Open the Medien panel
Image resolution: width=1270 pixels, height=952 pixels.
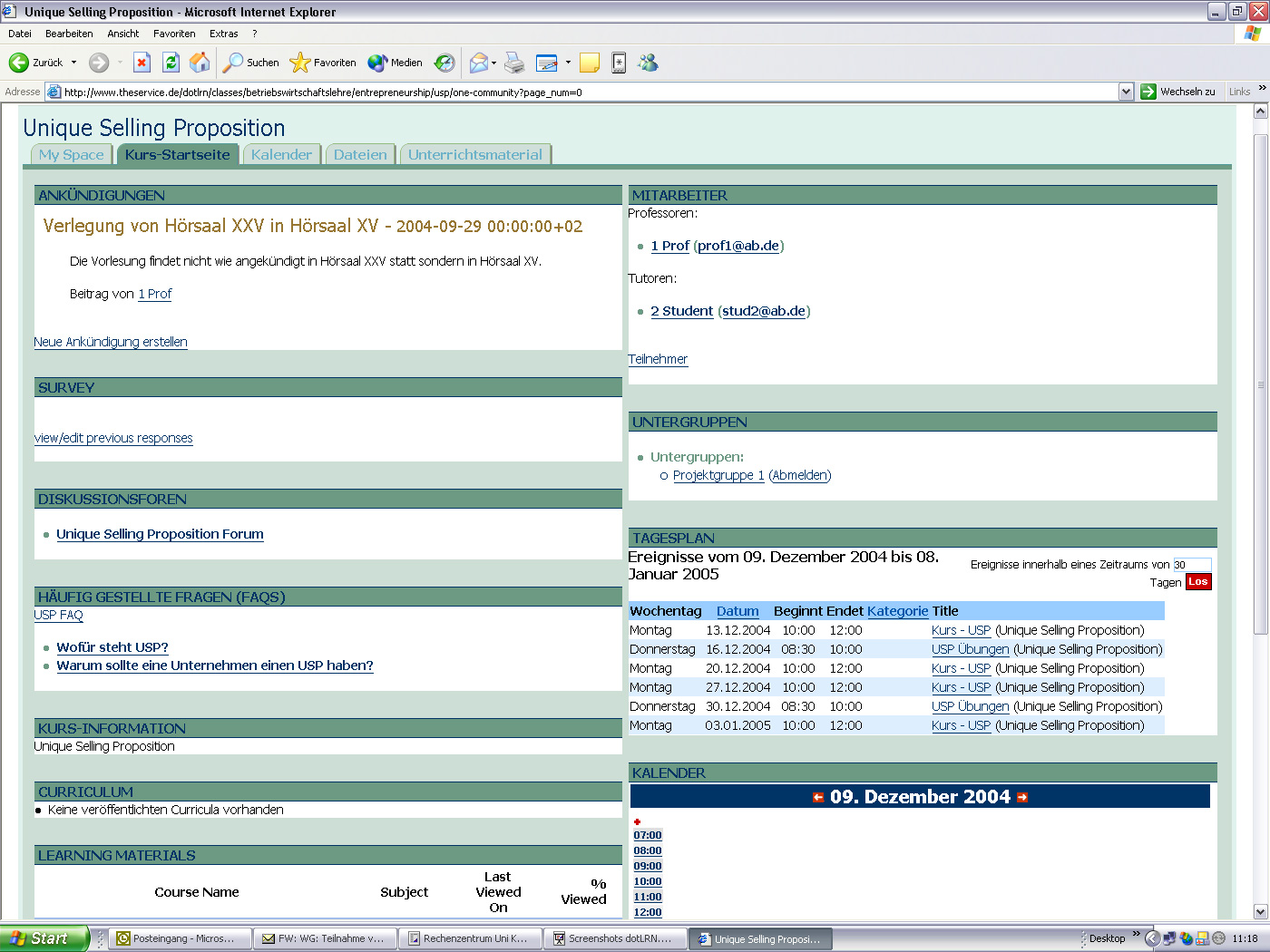[x=377, y=63]
